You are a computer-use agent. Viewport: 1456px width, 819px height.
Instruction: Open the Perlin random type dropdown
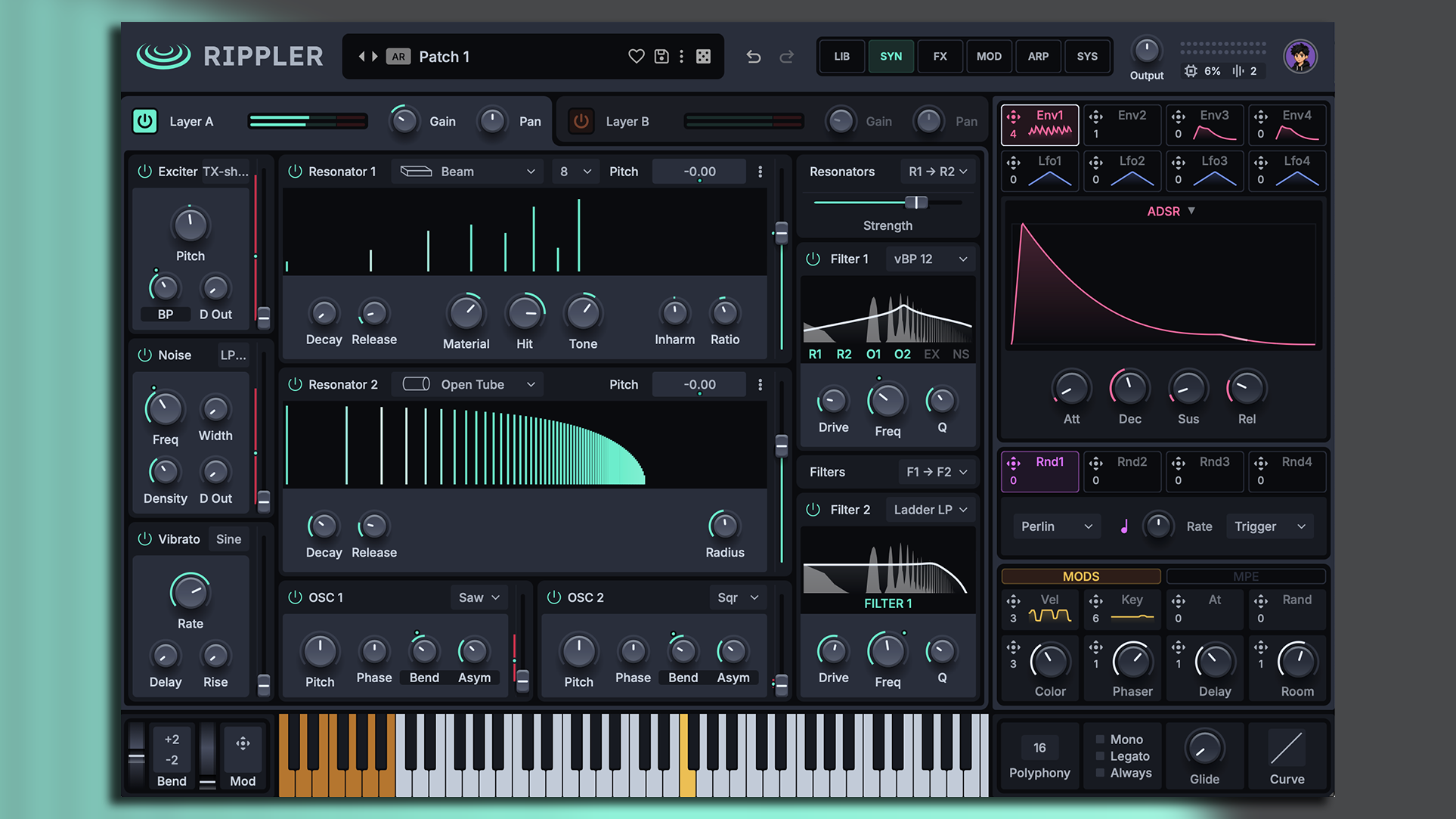point(1056,526)
